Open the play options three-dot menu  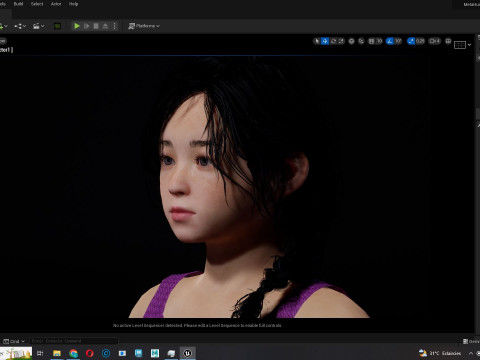point(115,26)
